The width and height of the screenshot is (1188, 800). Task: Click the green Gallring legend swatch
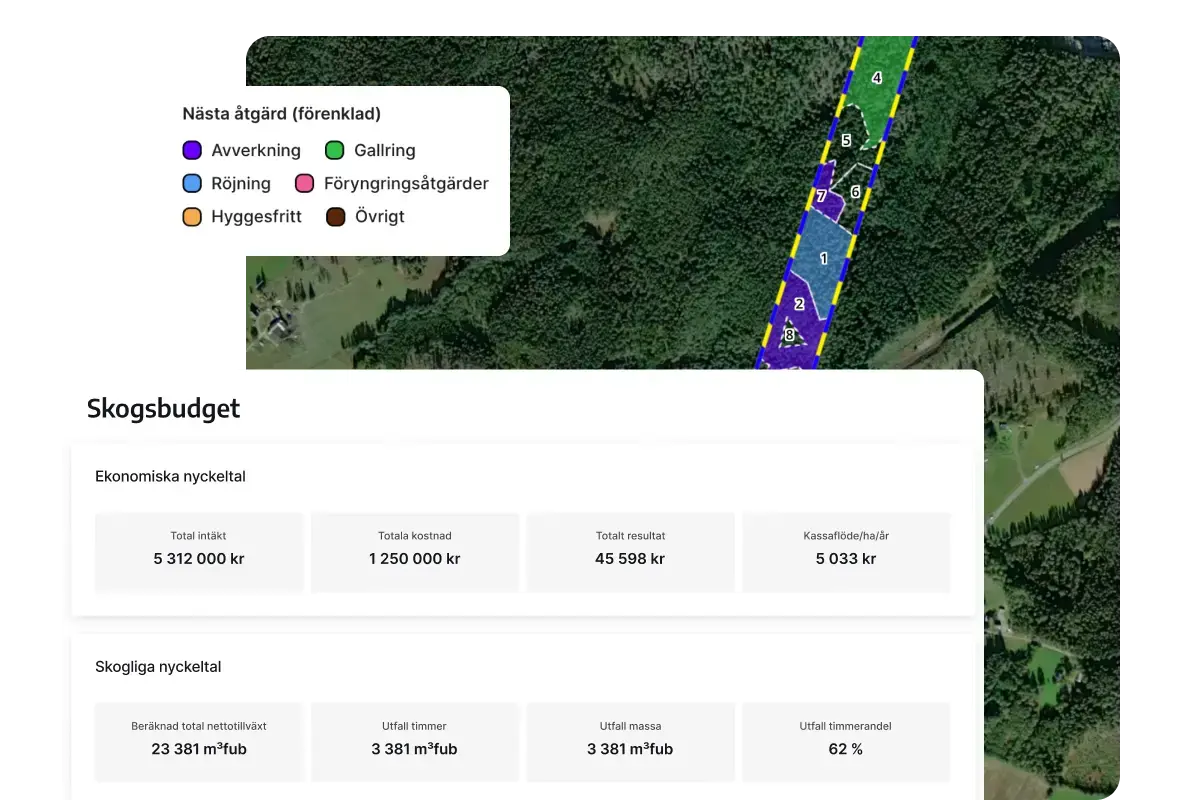pos(335,151)
